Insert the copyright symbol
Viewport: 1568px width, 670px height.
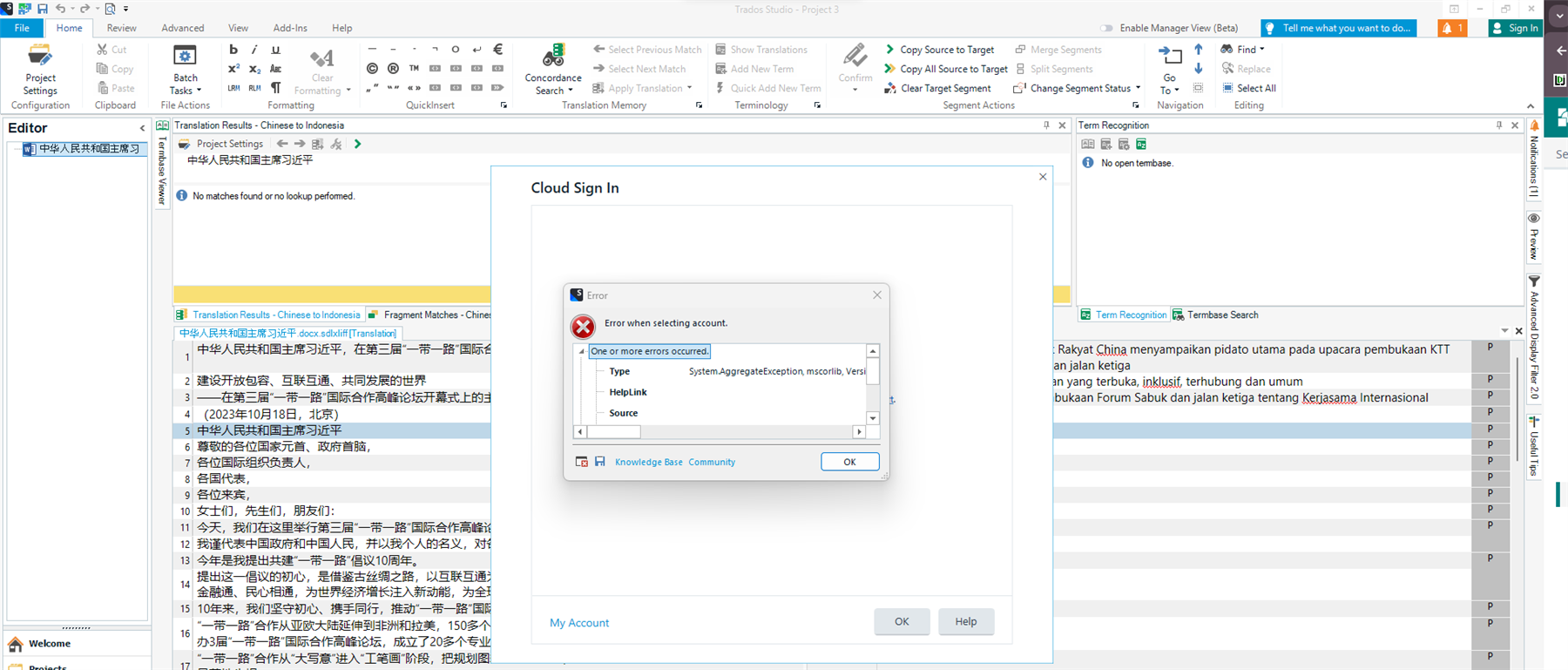[x=372, y=69]
